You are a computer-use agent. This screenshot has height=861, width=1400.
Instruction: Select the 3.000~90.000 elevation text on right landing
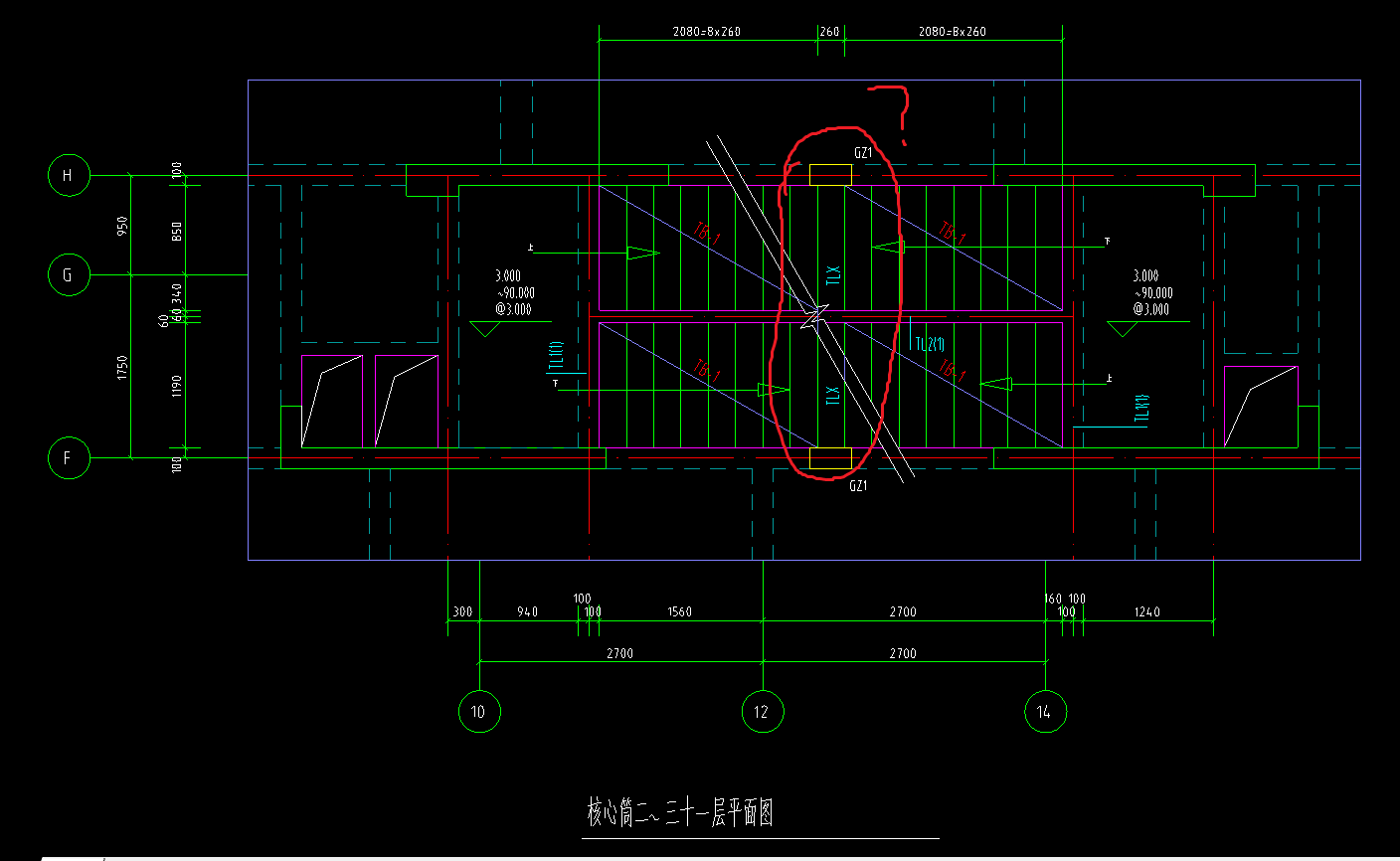pyautogui.click(x=1152, y=292)
